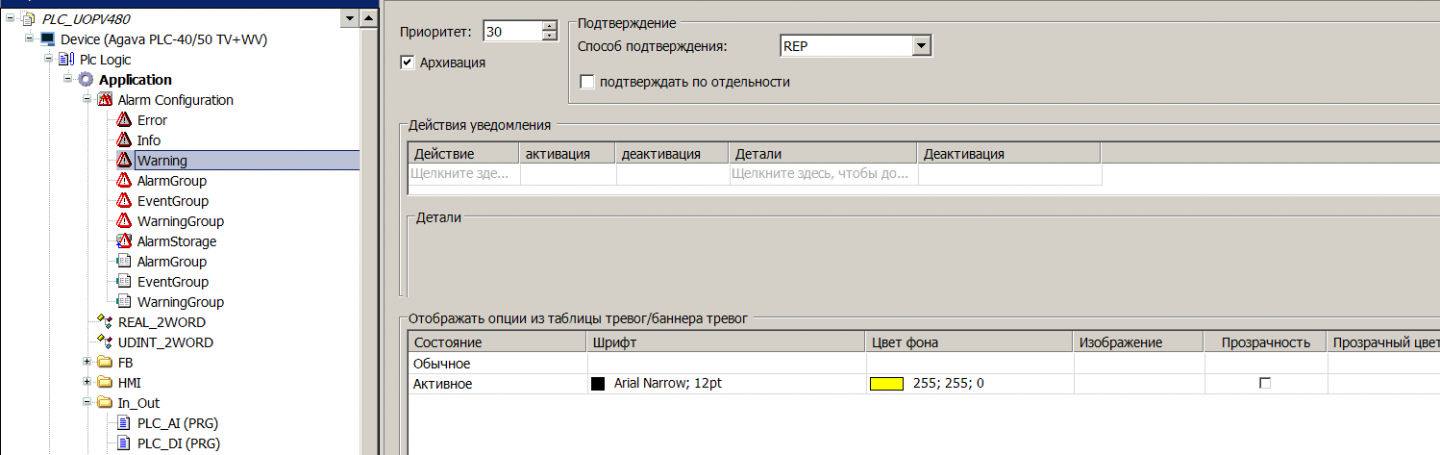Screen dimensions: 1440x455
Task: Toggle Прозрачность checkbox in Активное row
Action: [1264, 383]
